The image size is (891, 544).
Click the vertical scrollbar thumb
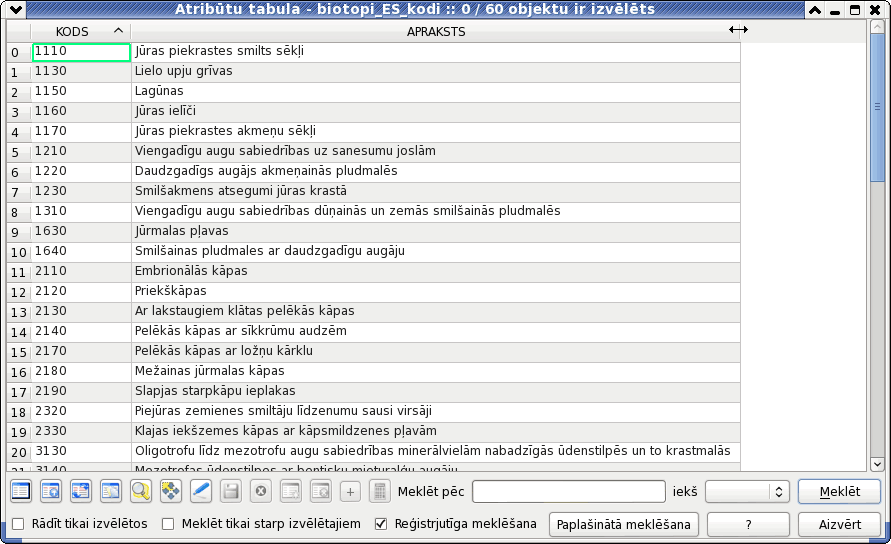coord(877,106)
